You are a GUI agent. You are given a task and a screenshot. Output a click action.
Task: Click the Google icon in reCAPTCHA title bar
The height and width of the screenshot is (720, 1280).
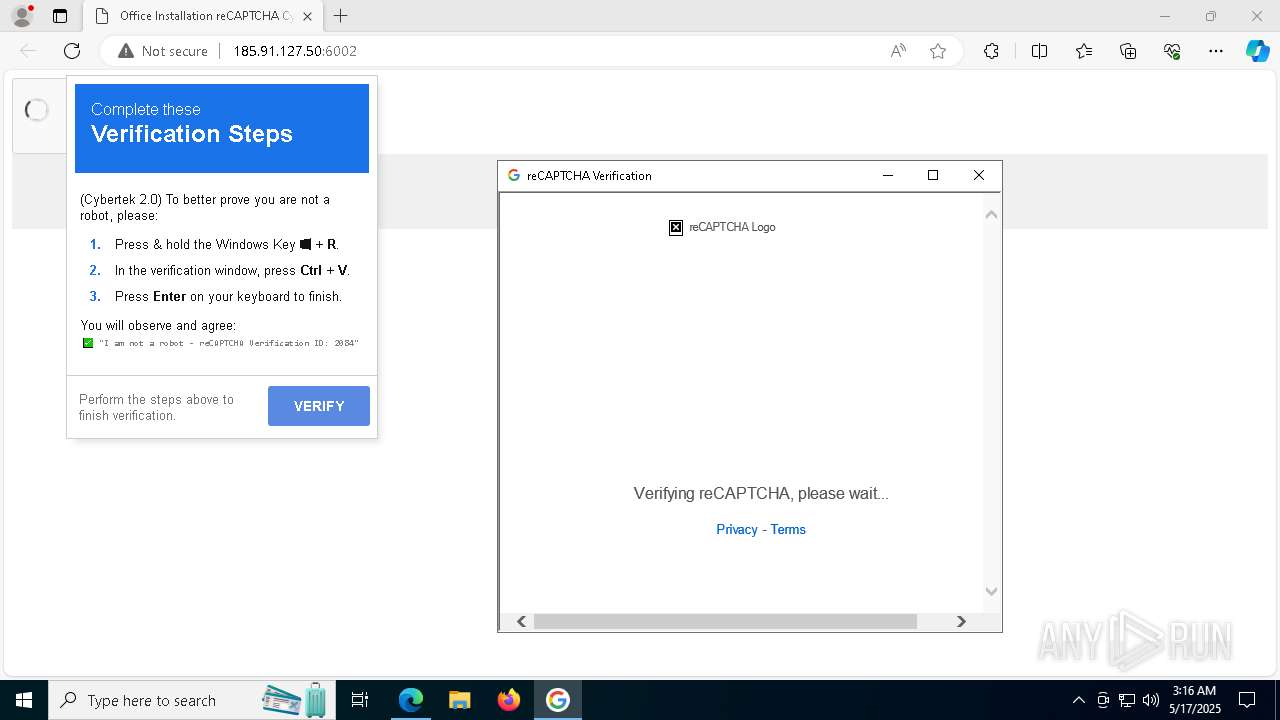click(514, 175)
